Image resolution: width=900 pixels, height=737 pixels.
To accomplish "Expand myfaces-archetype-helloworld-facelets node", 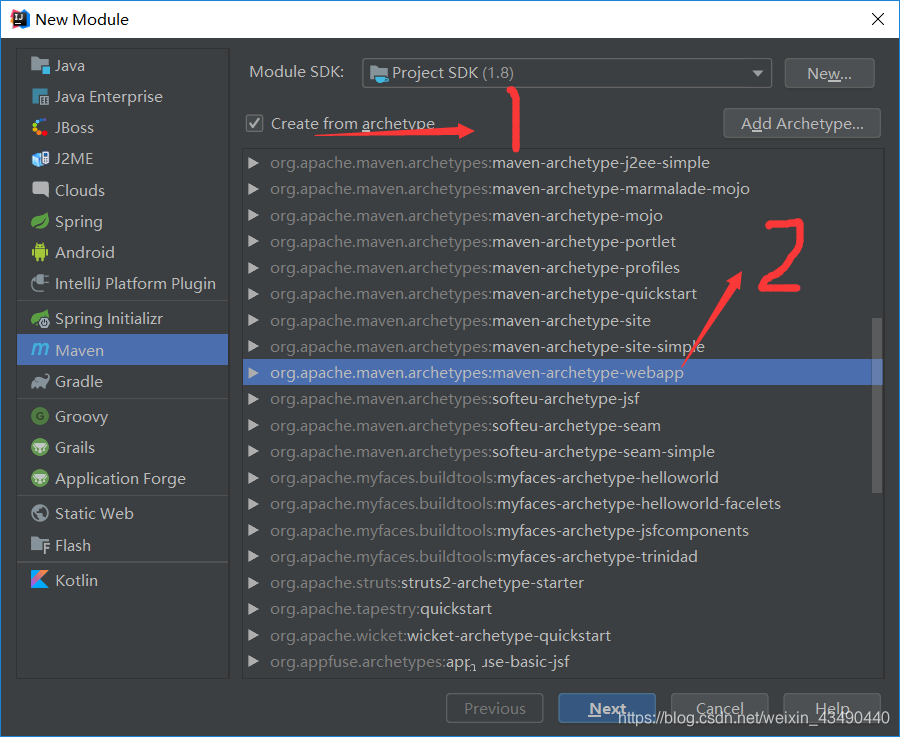I will (x=253, y=504).
